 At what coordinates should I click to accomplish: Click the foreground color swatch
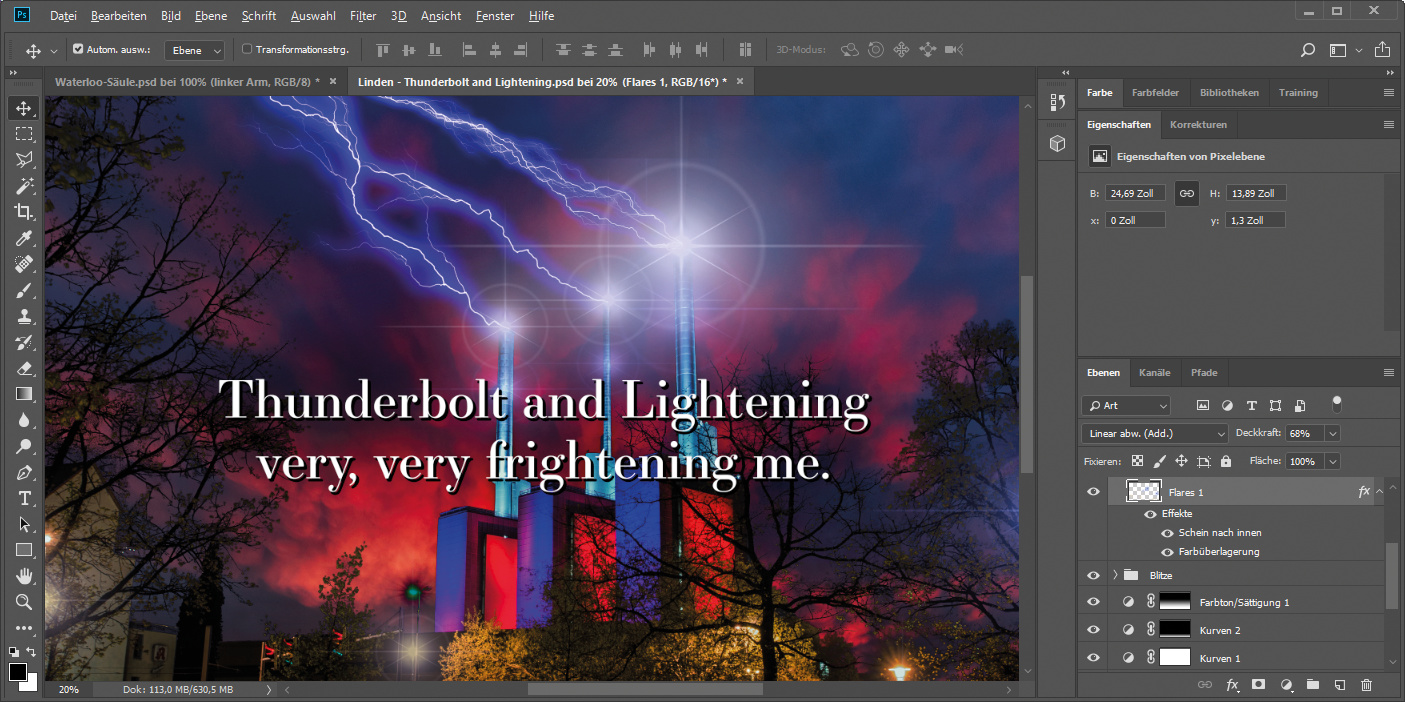(x=18, y=672)
